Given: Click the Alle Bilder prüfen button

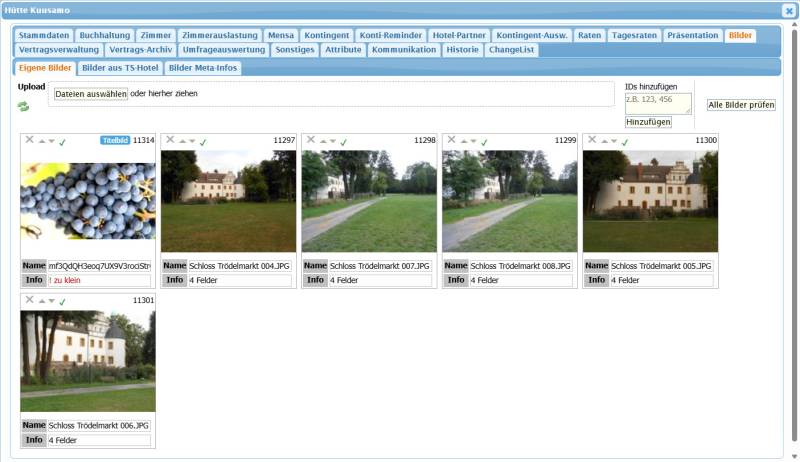Looking at the screenshot, I should point(741,105).
